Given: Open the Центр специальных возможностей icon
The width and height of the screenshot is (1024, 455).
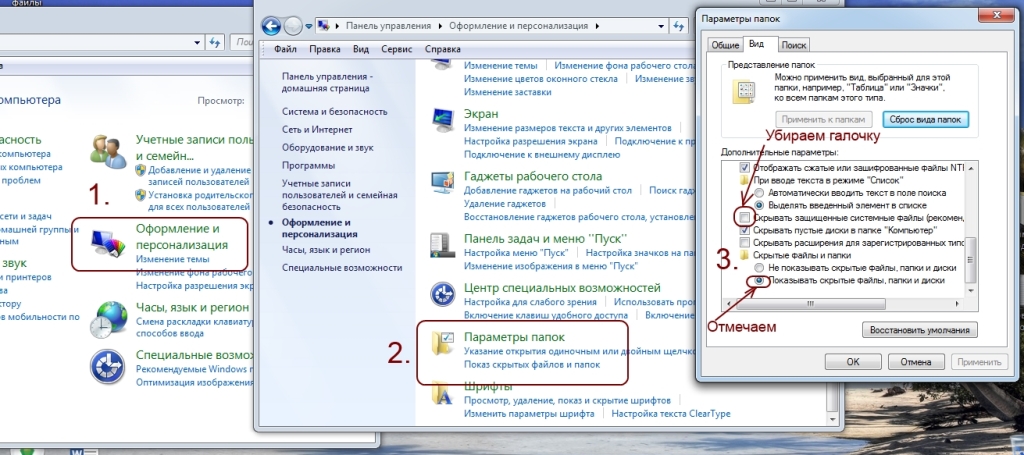Looking at the screenshot, I should point(442,296).
